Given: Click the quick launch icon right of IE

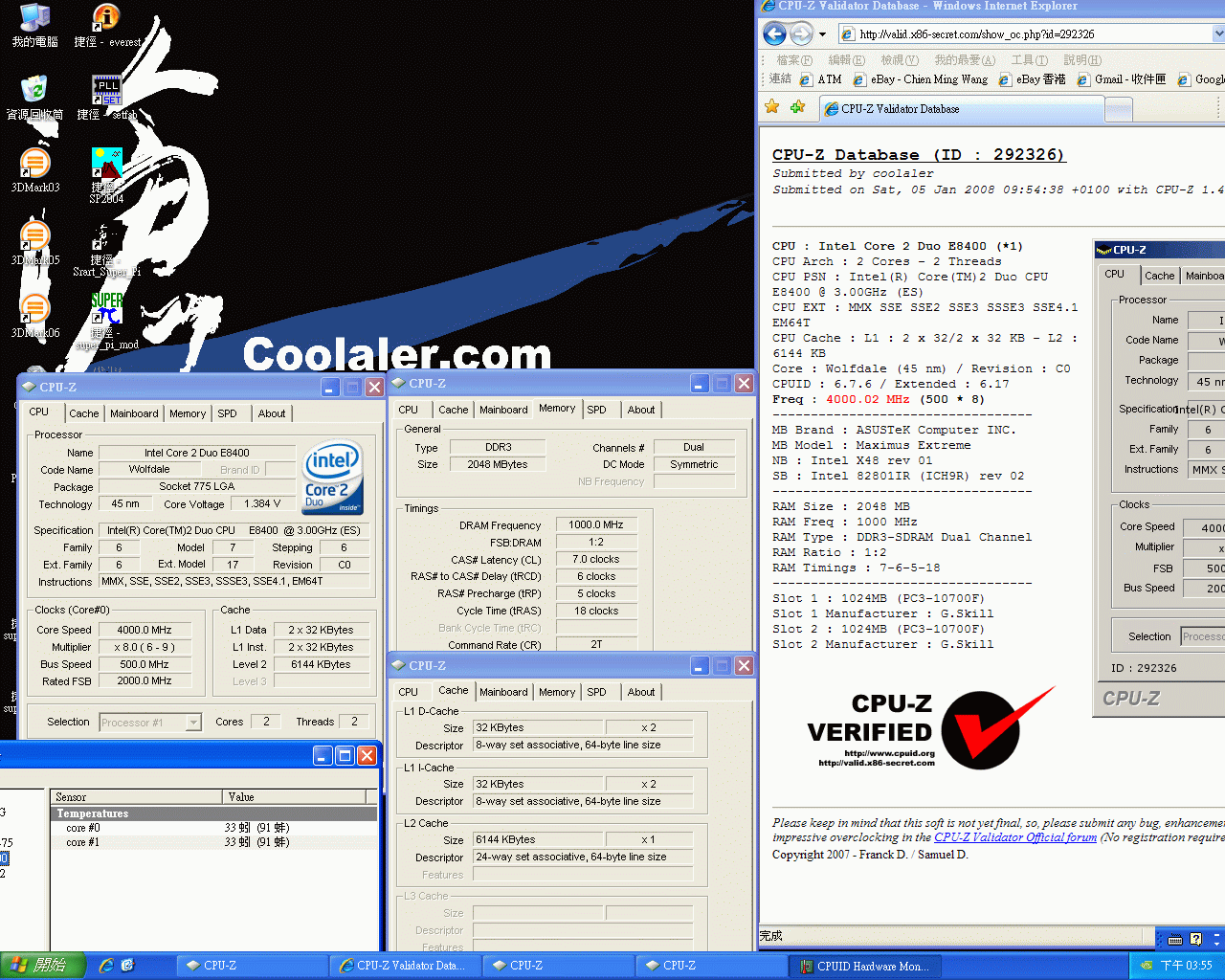Looking at the screenshot, I should pyautogui.click(x=128, y=966).
